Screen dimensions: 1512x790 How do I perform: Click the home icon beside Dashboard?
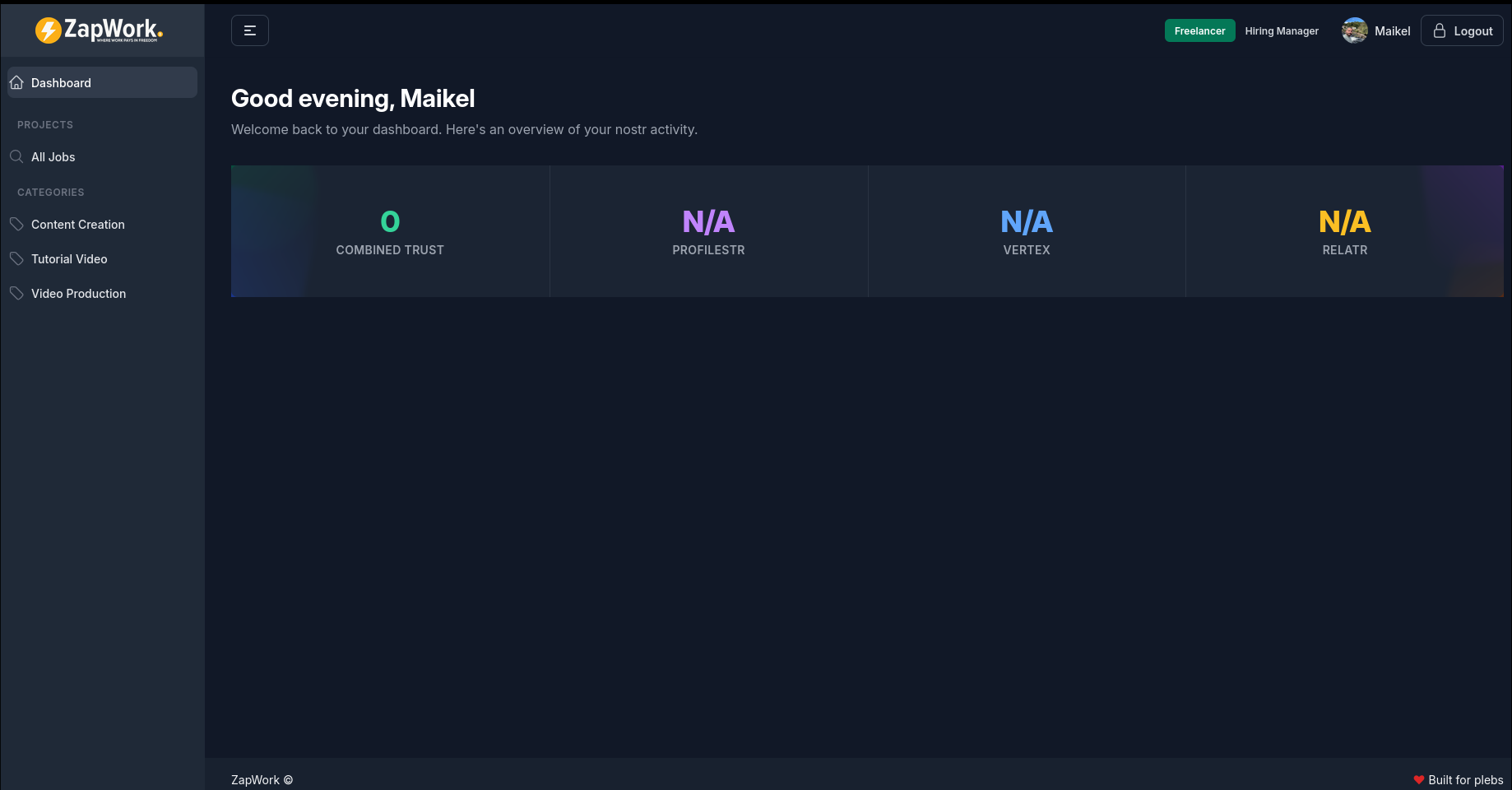point(16,82)
